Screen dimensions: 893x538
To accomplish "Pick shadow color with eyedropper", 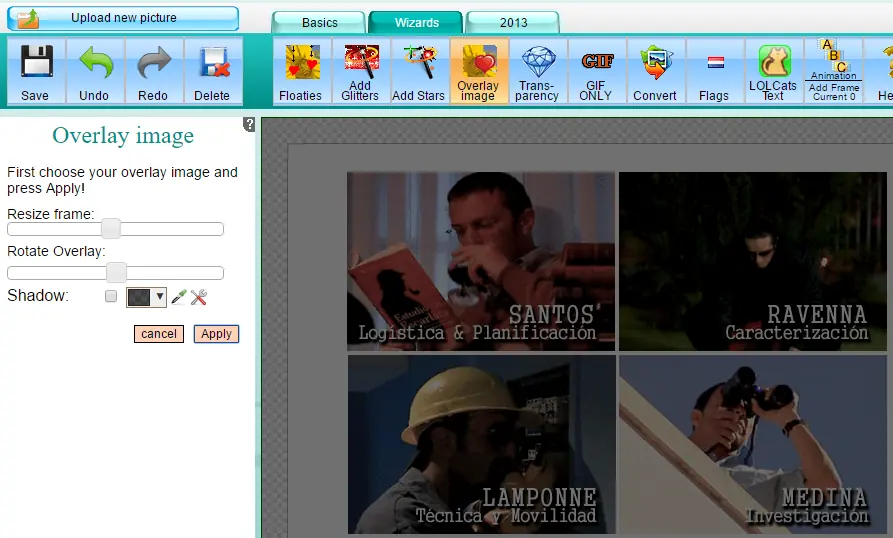I will [x=178, y=297].
